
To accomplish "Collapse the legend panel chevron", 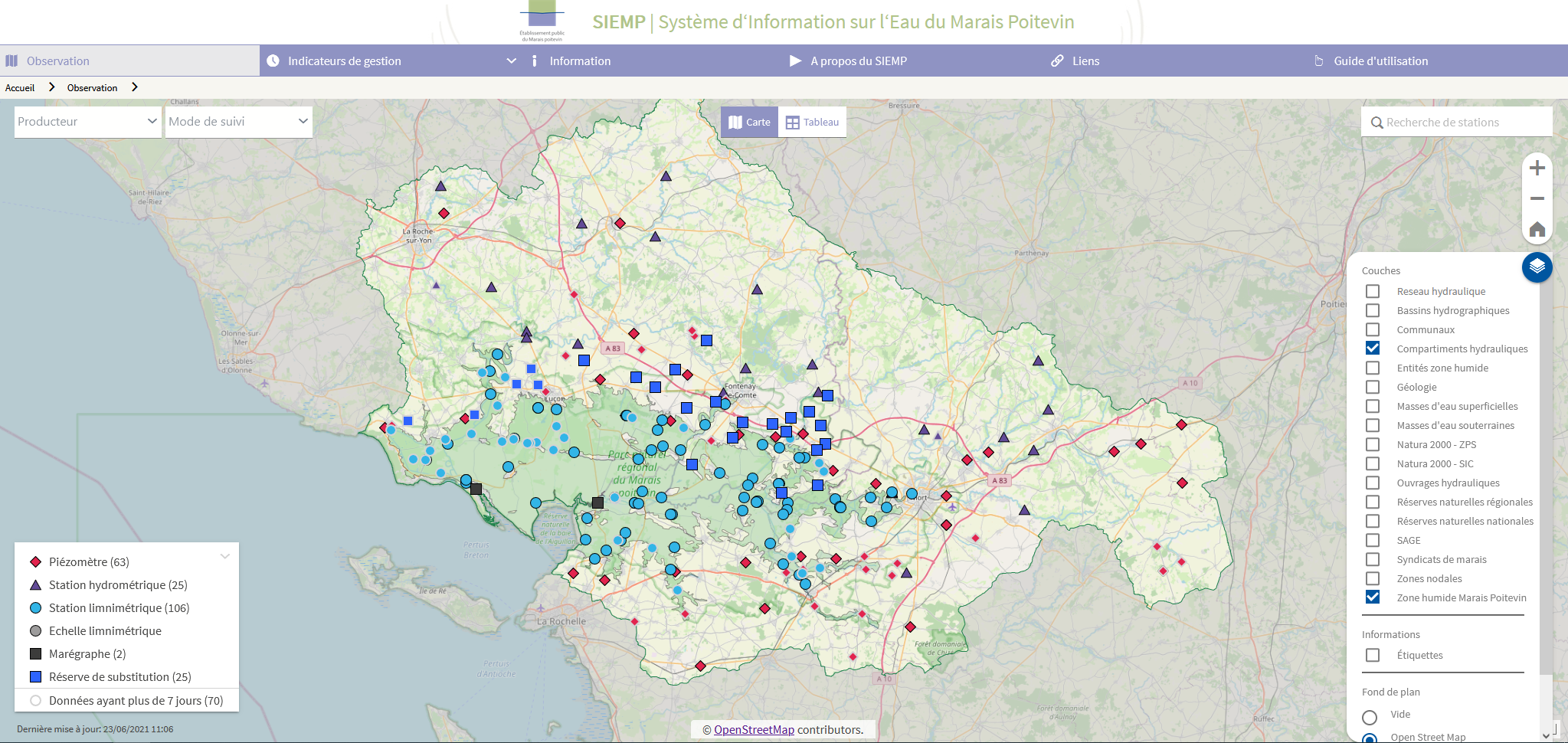I will pyautogui.click(x=225, y=556).
